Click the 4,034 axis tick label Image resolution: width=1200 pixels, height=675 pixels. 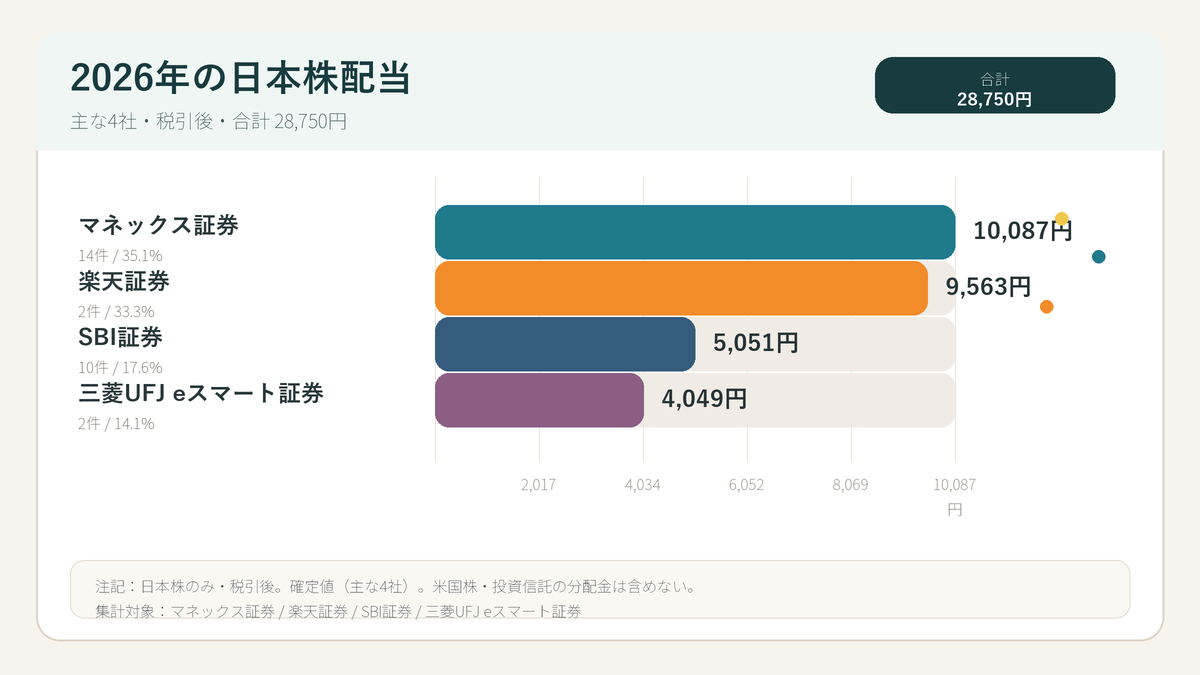[x=643, y=485]
